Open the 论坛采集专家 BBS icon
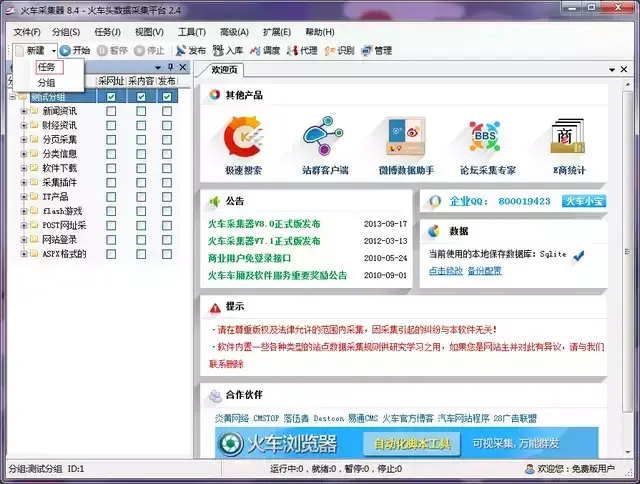640x484 pixels. point(485,136)
